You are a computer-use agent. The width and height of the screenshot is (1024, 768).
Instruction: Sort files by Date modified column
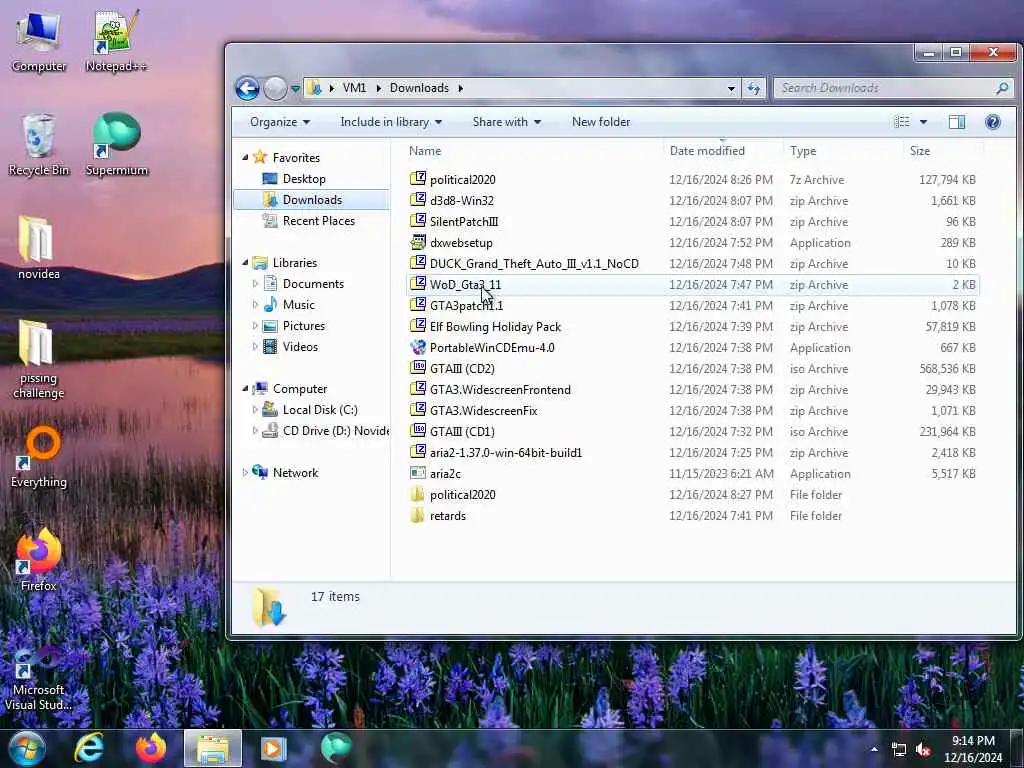pyautogui.click(x=707, y=151)
